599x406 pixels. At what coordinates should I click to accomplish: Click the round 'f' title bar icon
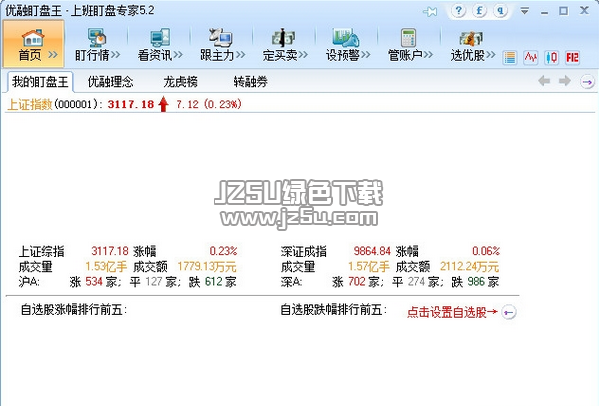tap(479, 11)
